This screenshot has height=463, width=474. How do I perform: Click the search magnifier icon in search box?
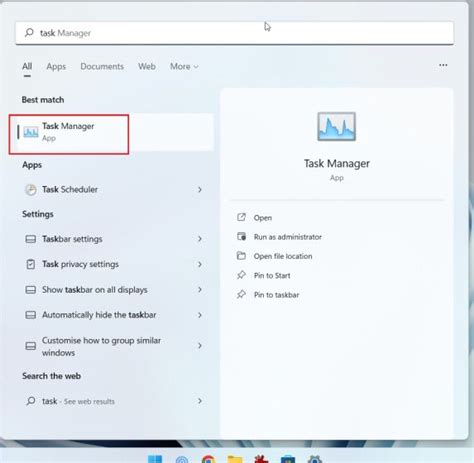click(x=29, y=33)
